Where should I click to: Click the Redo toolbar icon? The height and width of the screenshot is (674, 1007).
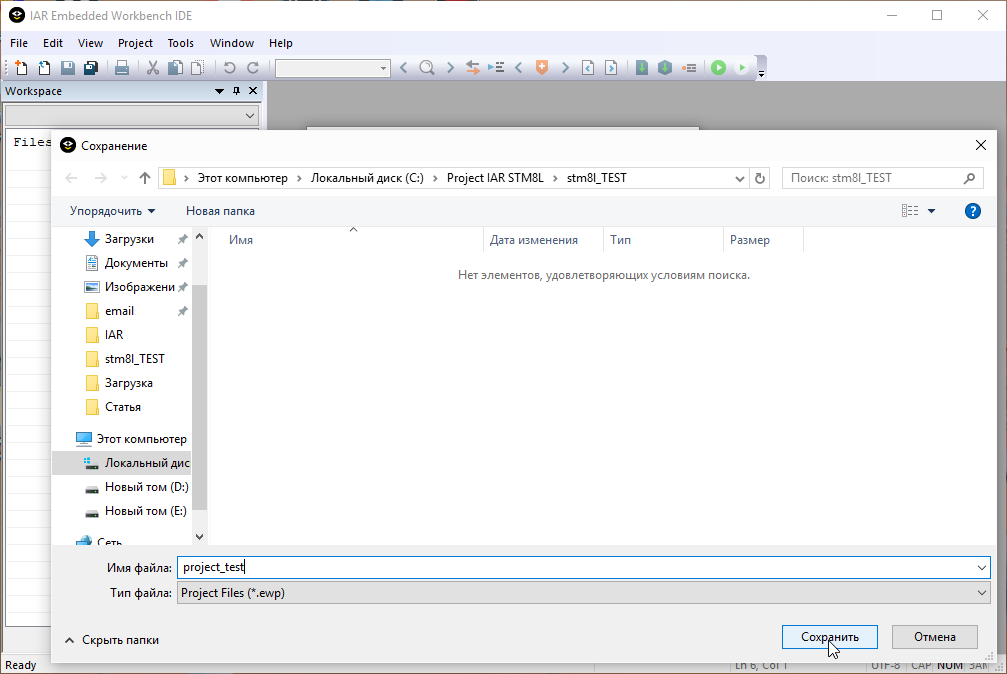tap(252, 67)
